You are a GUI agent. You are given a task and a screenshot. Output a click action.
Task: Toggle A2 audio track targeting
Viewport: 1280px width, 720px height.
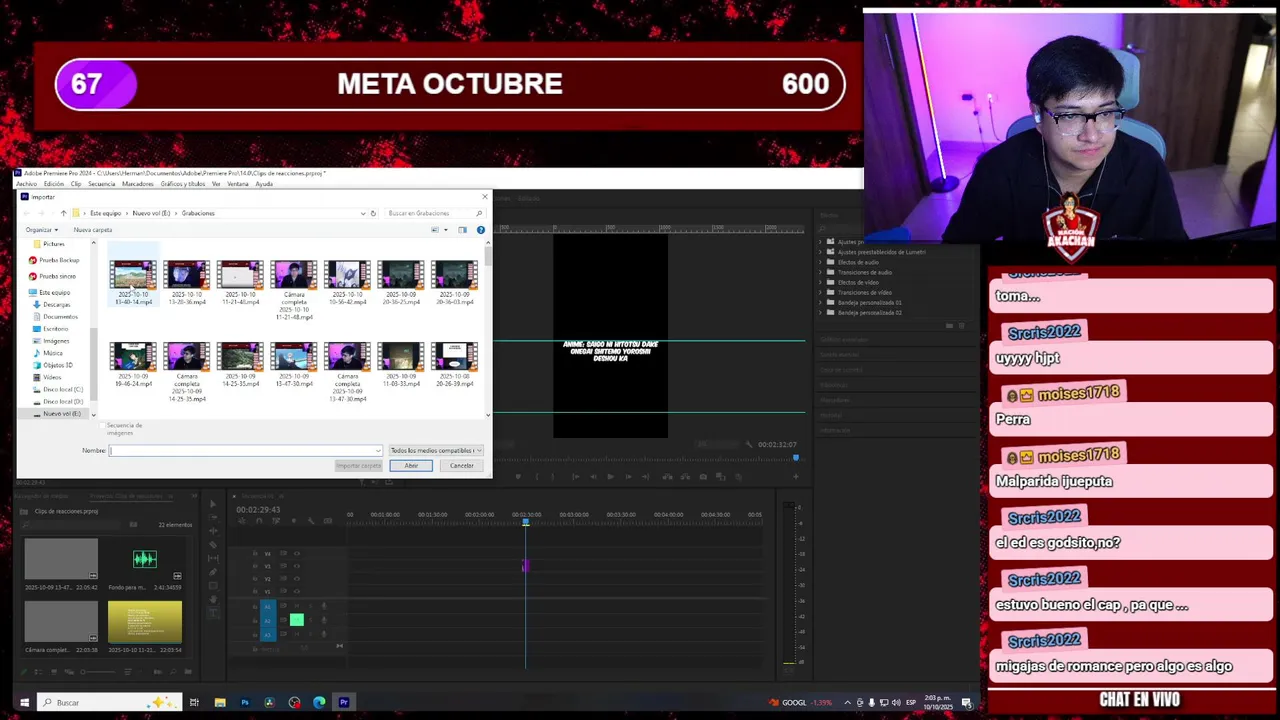pyautogui.click(x=267, y=620)
